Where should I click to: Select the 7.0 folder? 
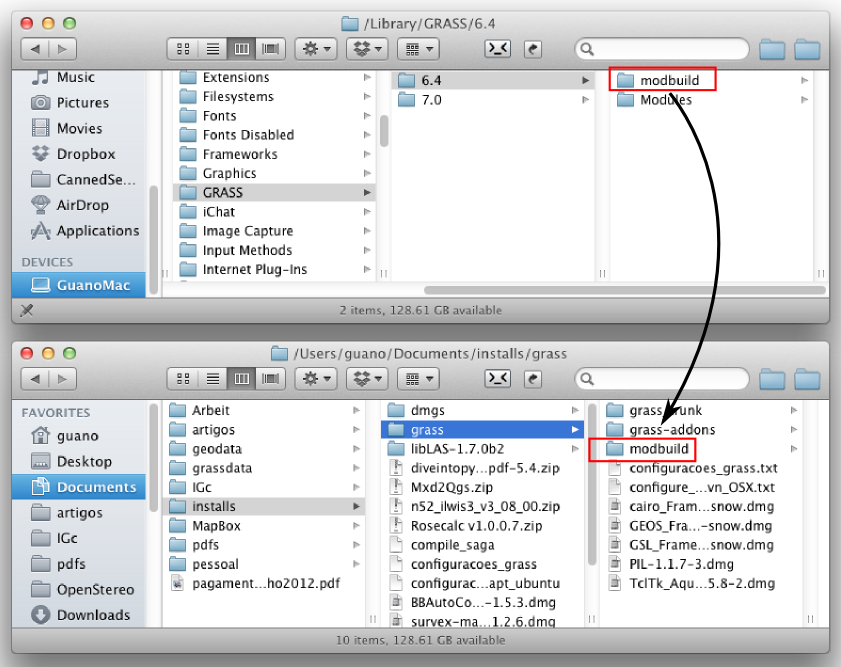pos(493,100)
